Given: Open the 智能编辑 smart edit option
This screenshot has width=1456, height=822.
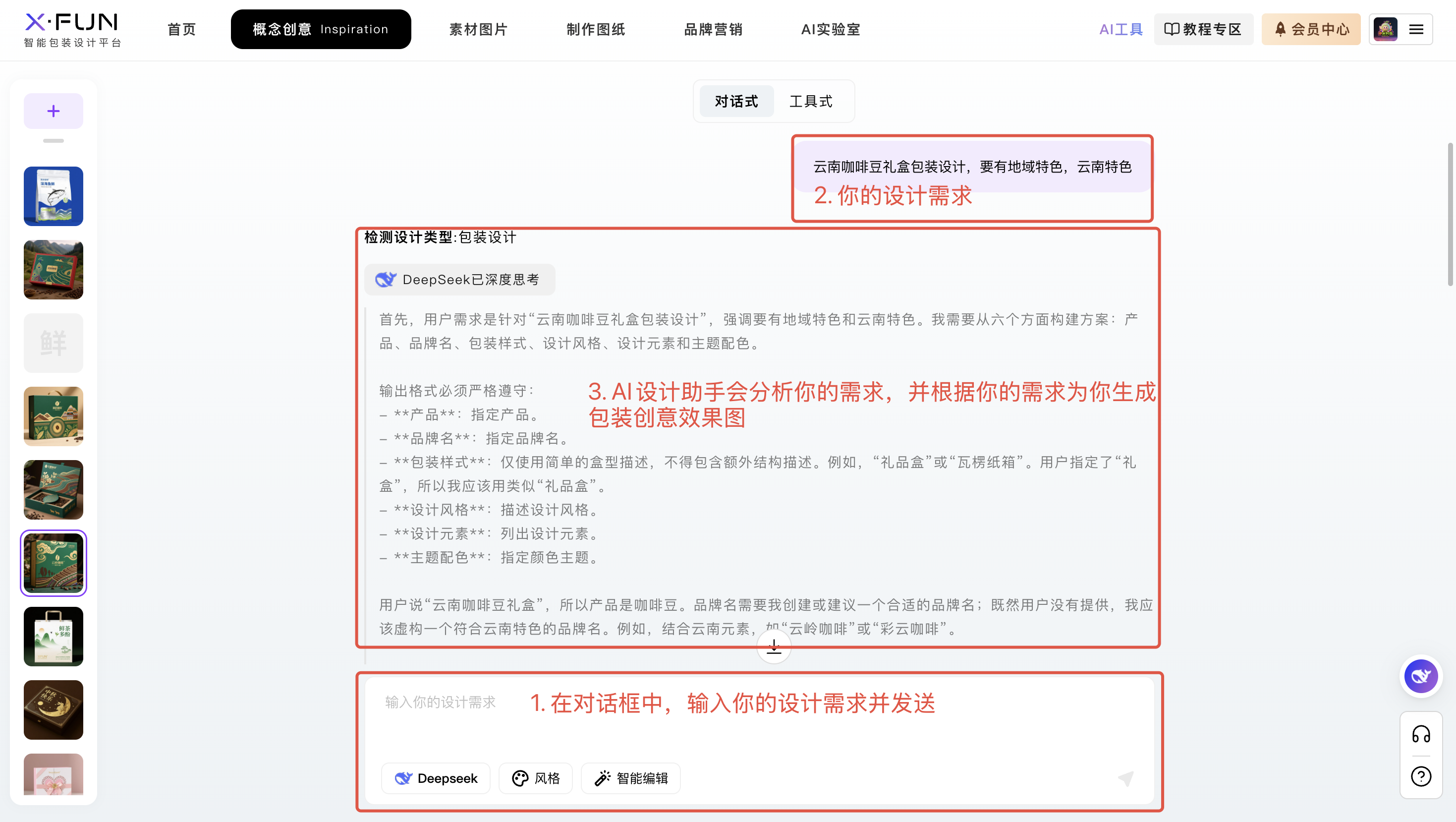Looking at the screenshot, I should tap(631, 778).
